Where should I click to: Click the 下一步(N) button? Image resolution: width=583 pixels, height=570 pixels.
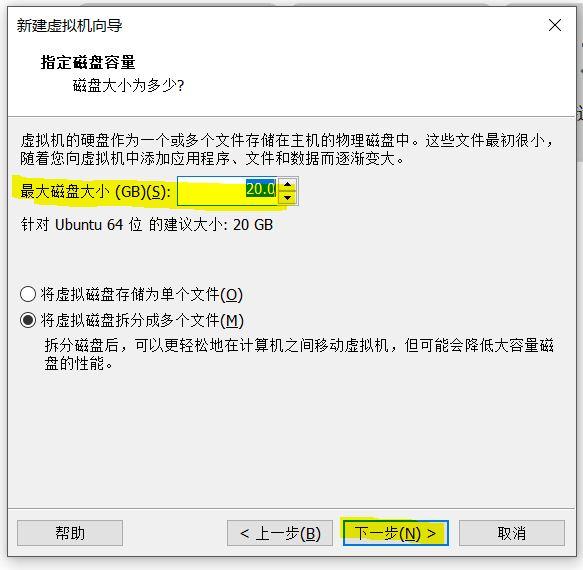(x=396, y=533)
